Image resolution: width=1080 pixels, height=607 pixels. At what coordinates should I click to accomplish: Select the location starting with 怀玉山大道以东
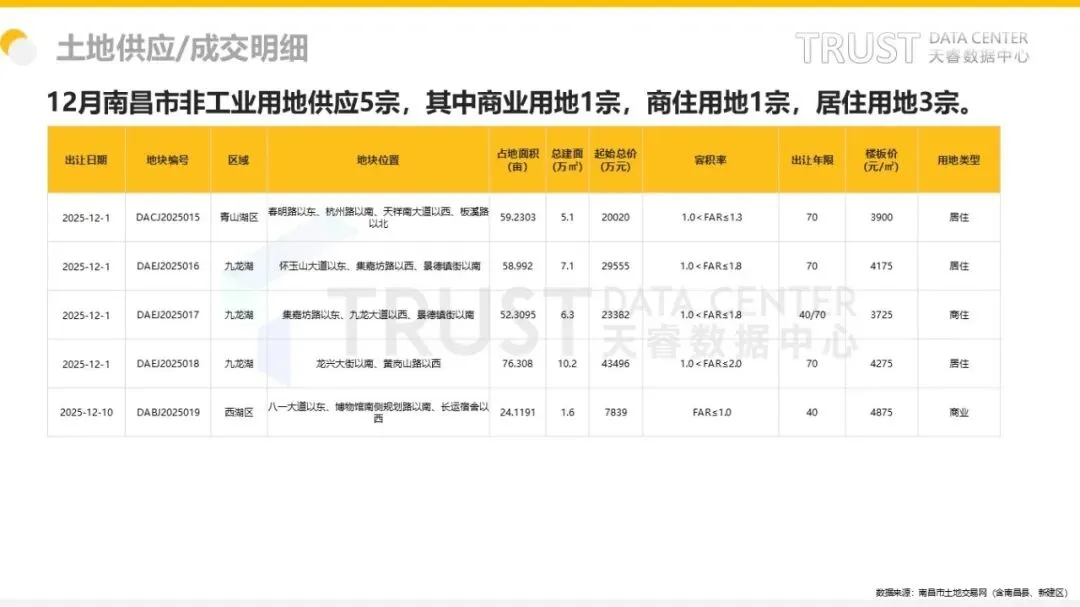coord(380,266)
